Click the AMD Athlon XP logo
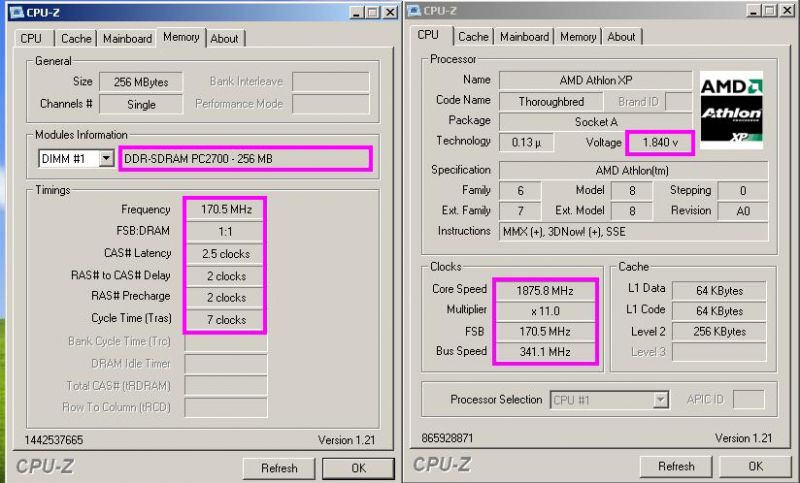Screen dimensions: 800x483 click(731, 110)
